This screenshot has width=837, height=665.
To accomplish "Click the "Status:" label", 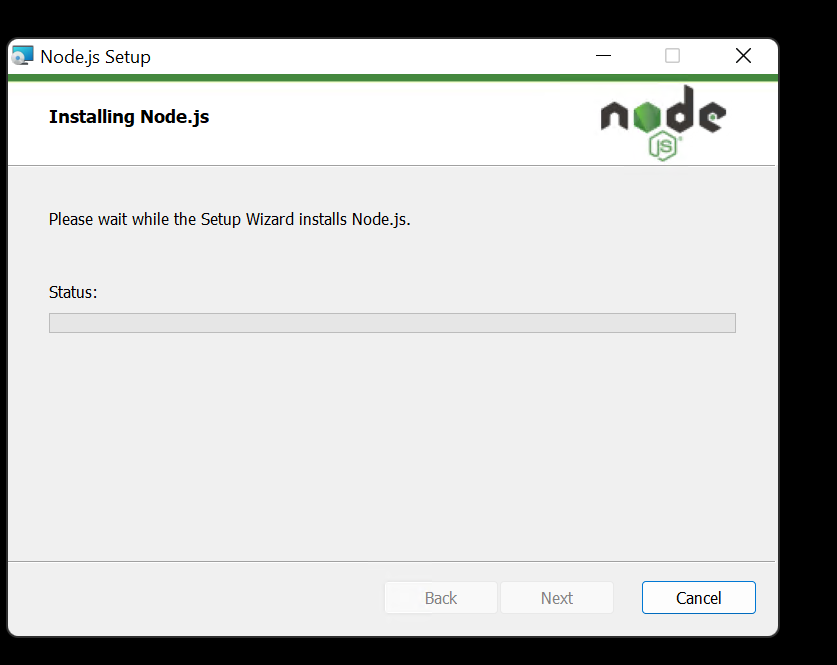I will pyautogui.click(x=73, y=292).
